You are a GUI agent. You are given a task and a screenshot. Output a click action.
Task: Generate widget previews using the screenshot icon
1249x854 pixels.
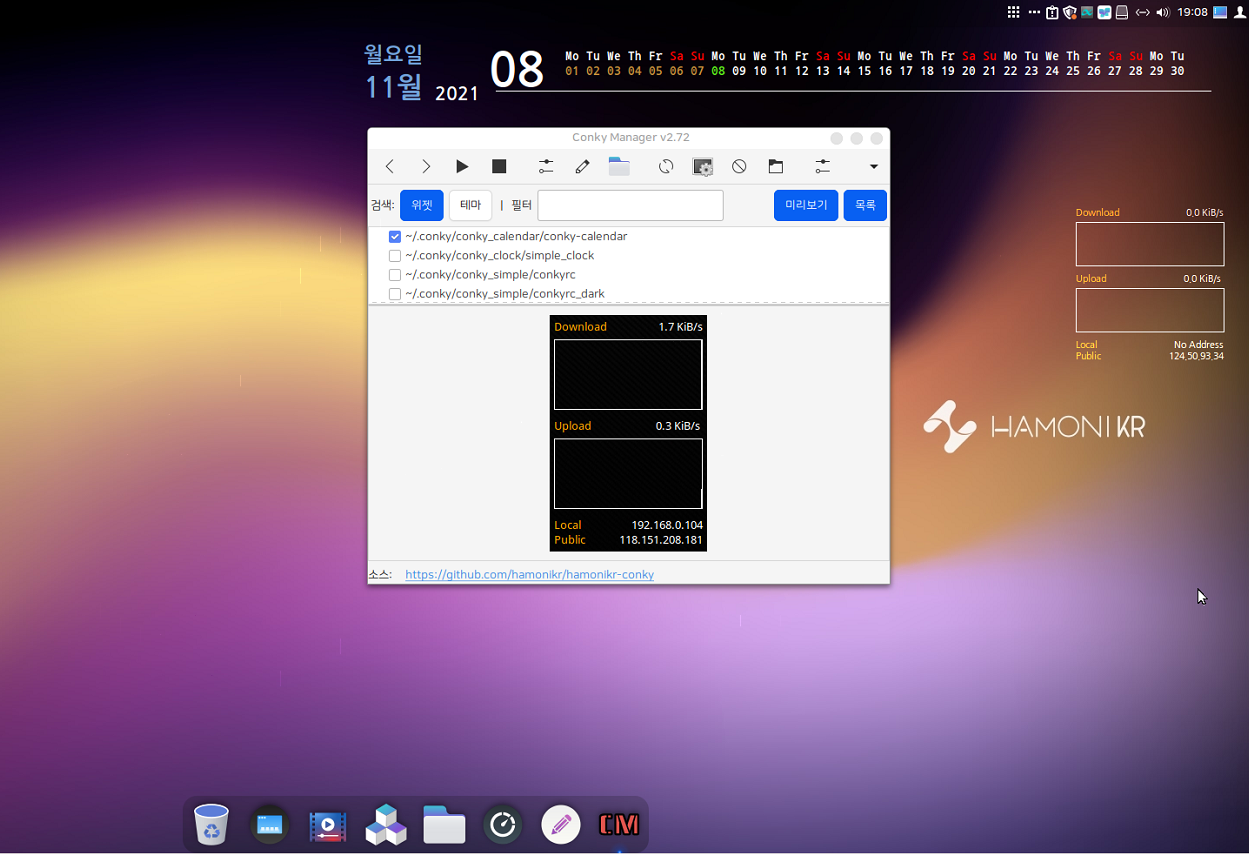(x=702, y=166)
